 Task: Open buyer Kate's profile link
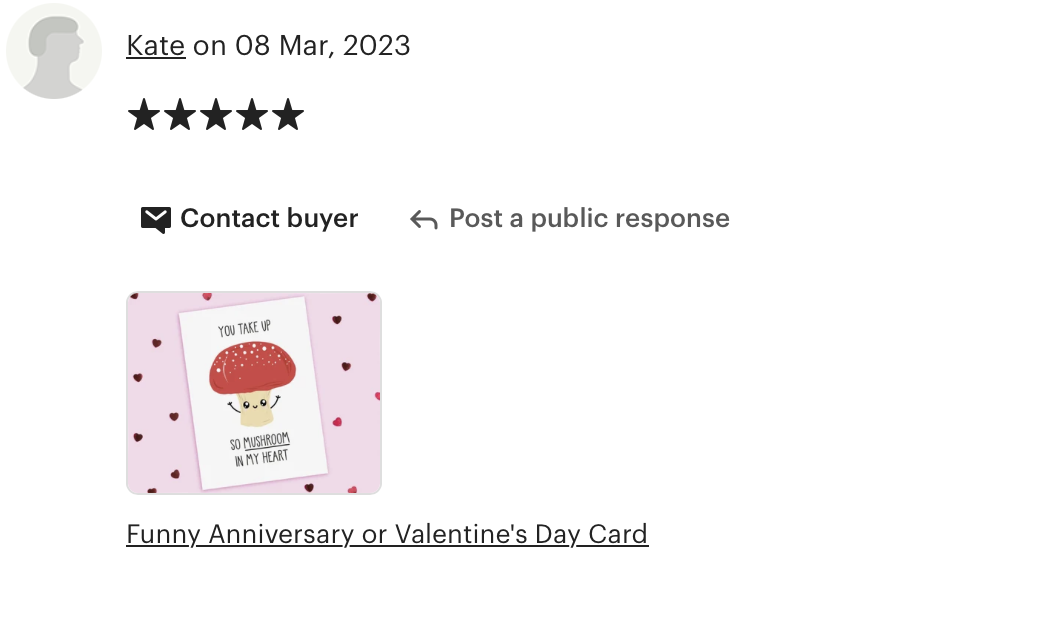(x=156, y=46)
